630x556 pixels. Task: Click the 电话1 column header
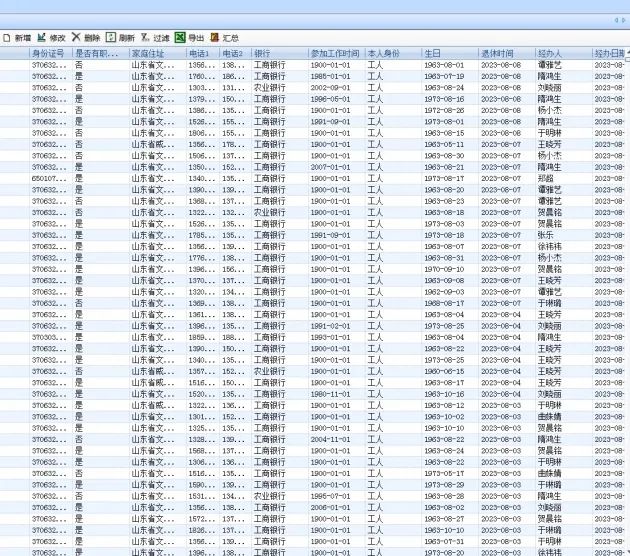pyautogui.click(x=198, y=53)
